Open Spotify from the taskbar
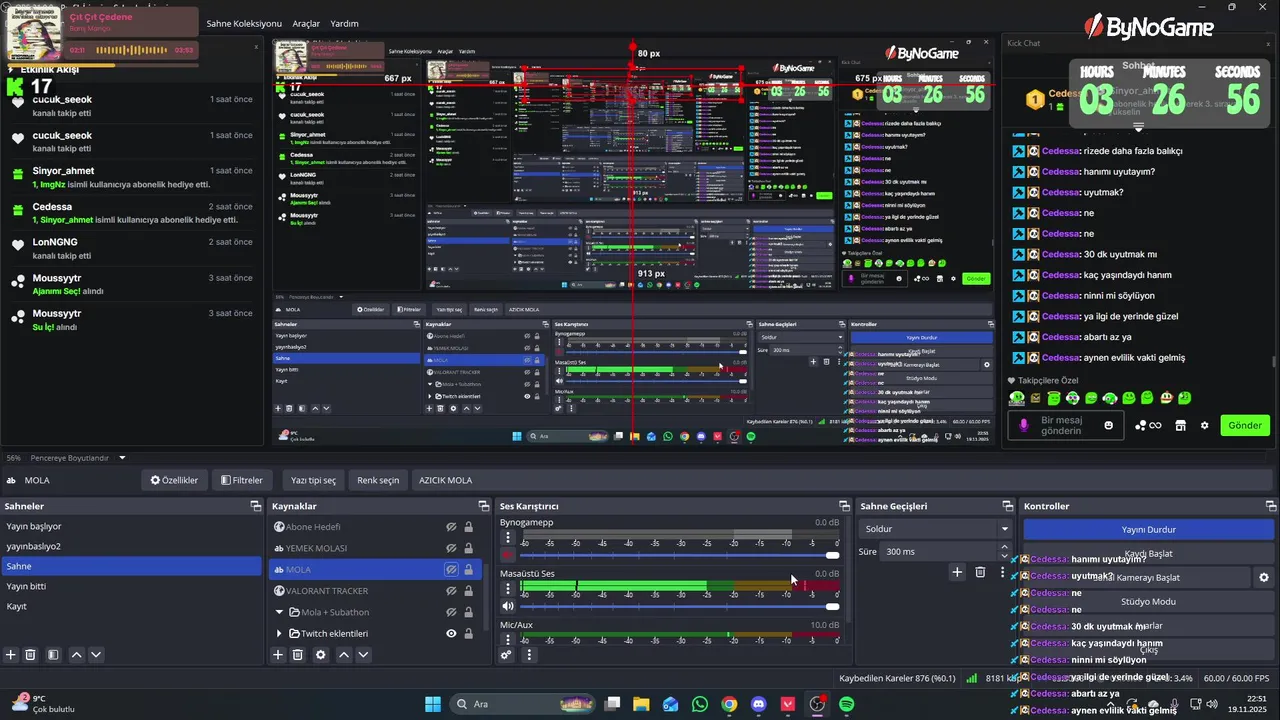1280x720 pixels. (847, 704)
